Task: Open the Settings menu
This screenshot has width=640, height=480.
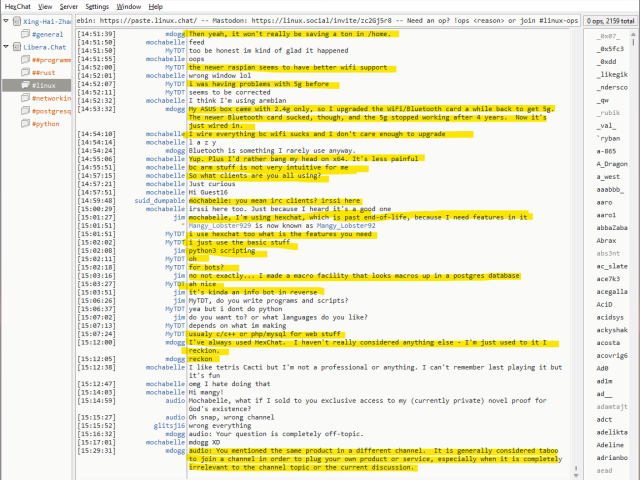Action: 97,6
